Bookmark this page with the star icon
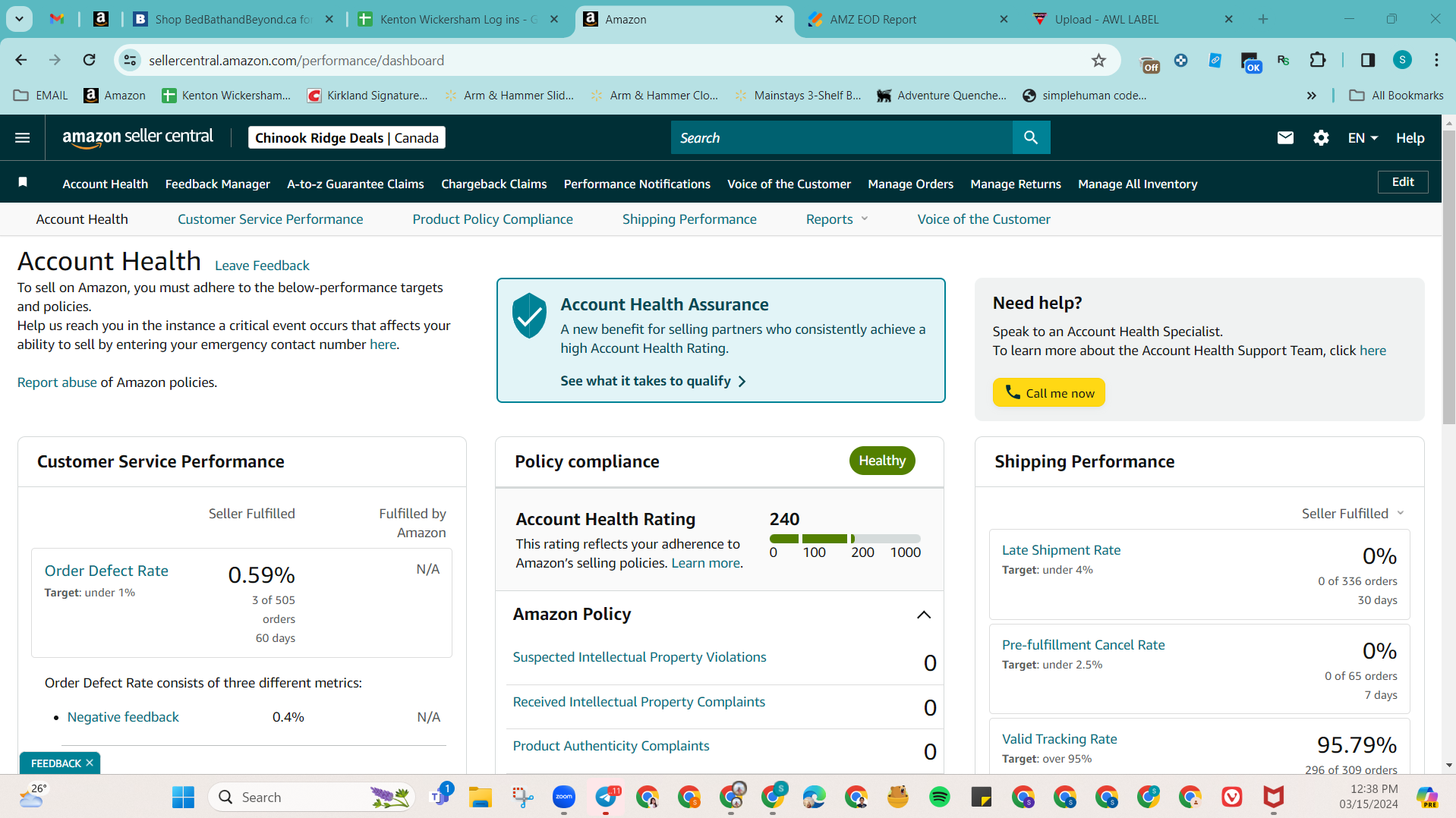Viewport: 1456px width, 818px height. point(1098,60)
